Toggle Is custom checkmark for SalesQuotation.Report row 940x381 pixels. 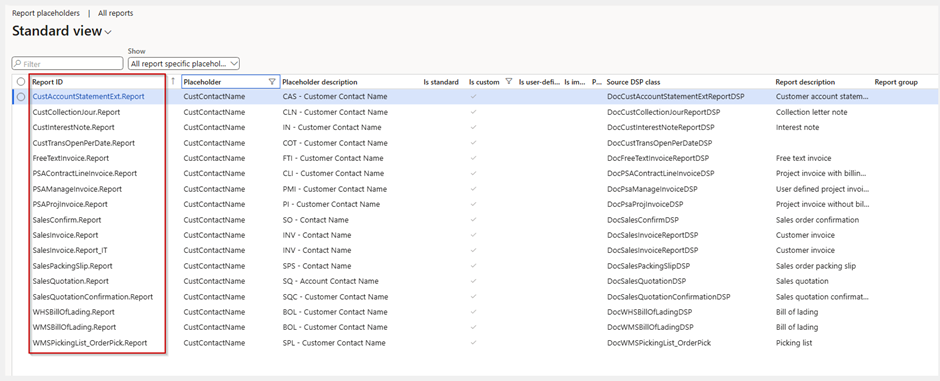pos(474,281)
